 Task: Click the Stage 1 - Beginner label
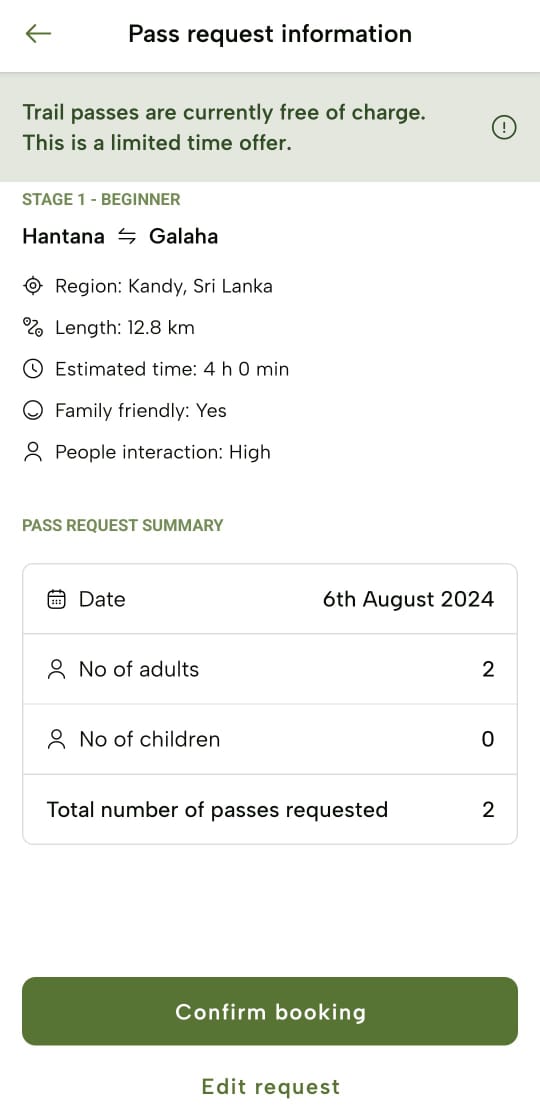(x=101, y=200)
